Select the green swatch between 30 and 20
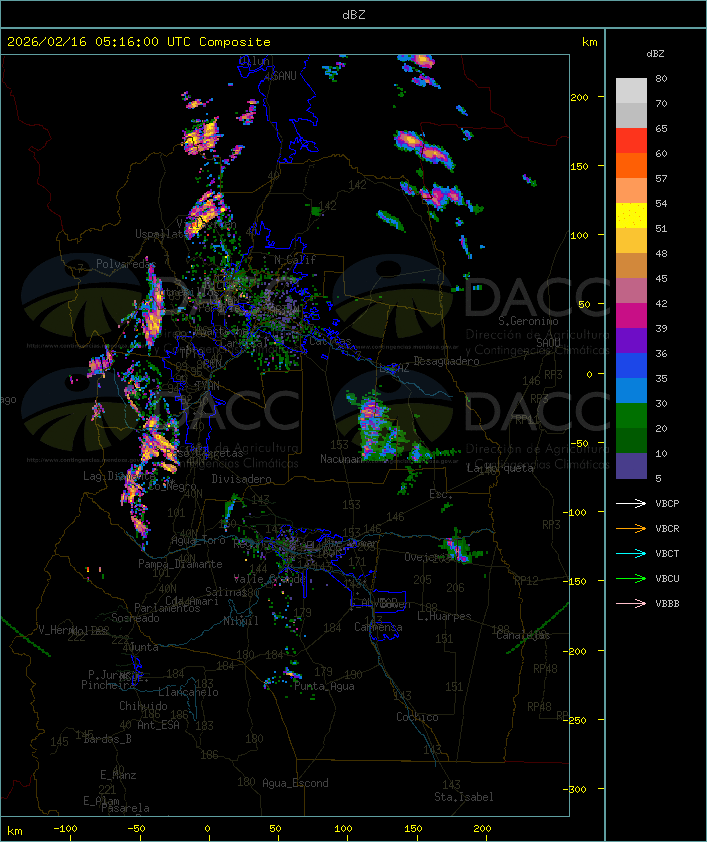This screenshot has width=707, height=842. point(631,416)
